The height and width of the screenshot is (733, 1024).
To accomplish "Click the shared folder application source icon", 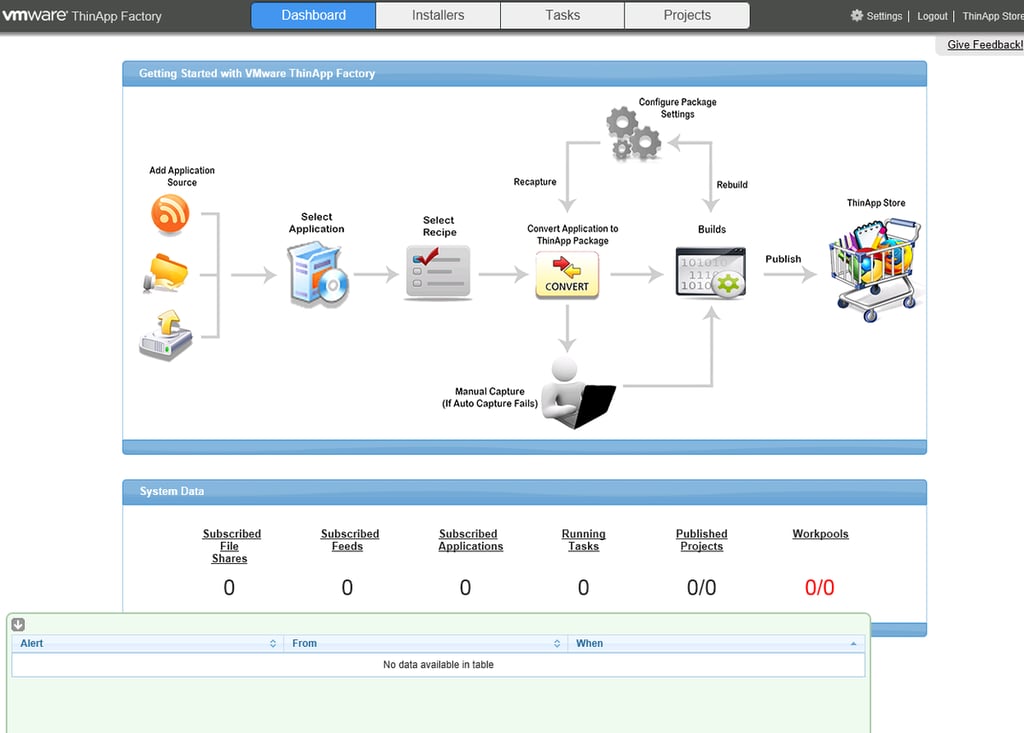I will (x=166, y=273).
